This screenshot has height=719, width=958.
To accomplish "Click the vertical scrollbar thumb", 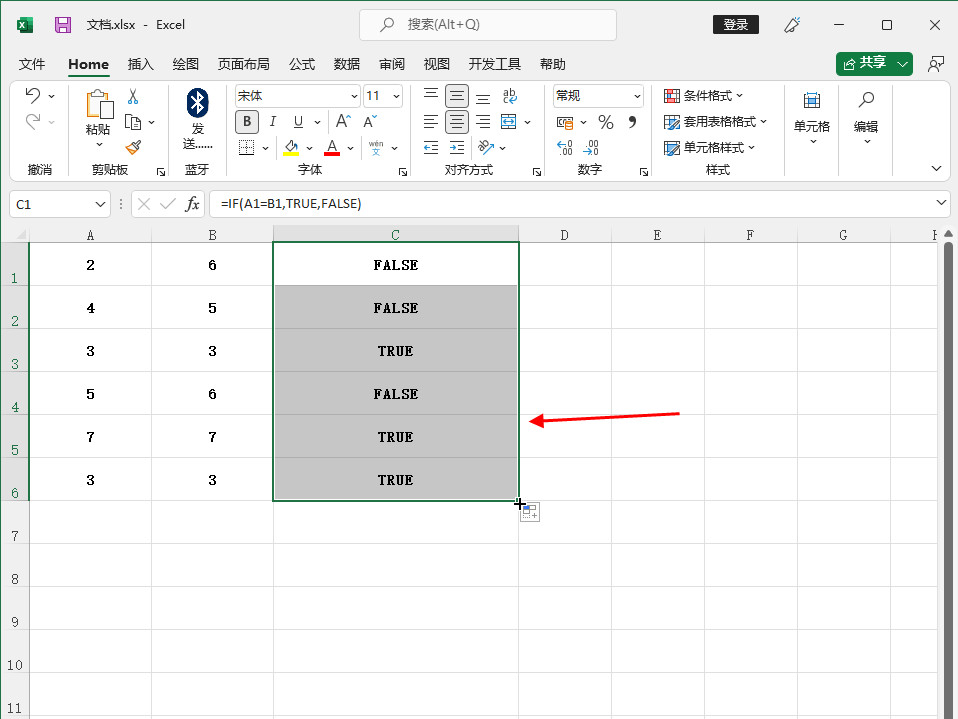I will pyautogui.click(x=948, y=479).
